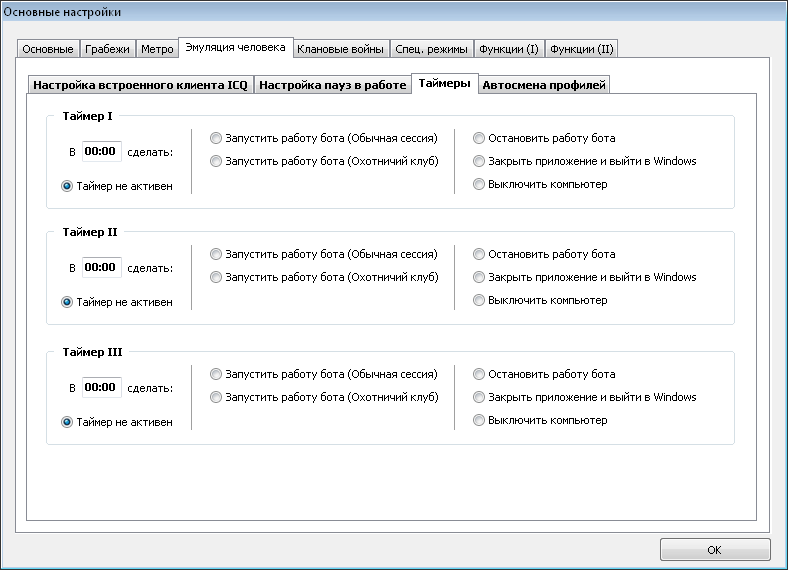The image size is (788, 570).
Task: Select the Таймеры sub-tab
Action: pyautogui.click(x=444, y=83)
